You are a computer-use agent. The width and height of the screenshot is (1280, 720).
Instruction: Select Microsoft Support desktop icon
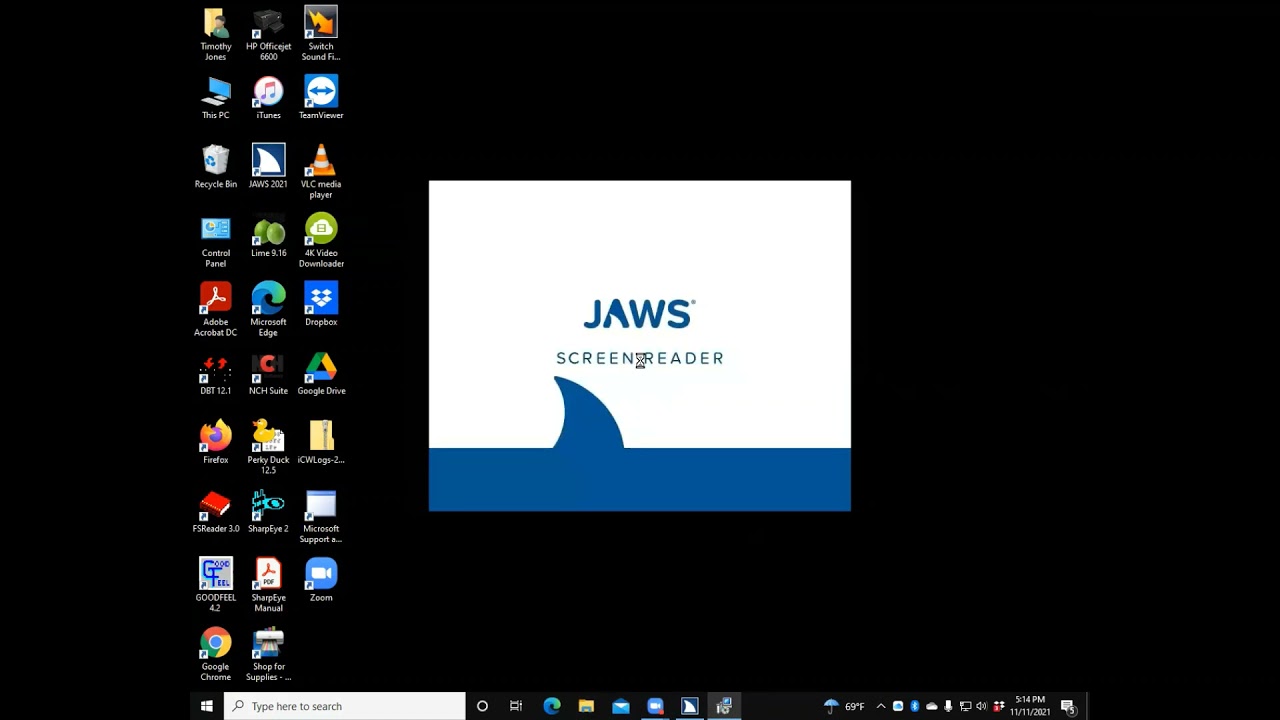(x=321, y=517)
